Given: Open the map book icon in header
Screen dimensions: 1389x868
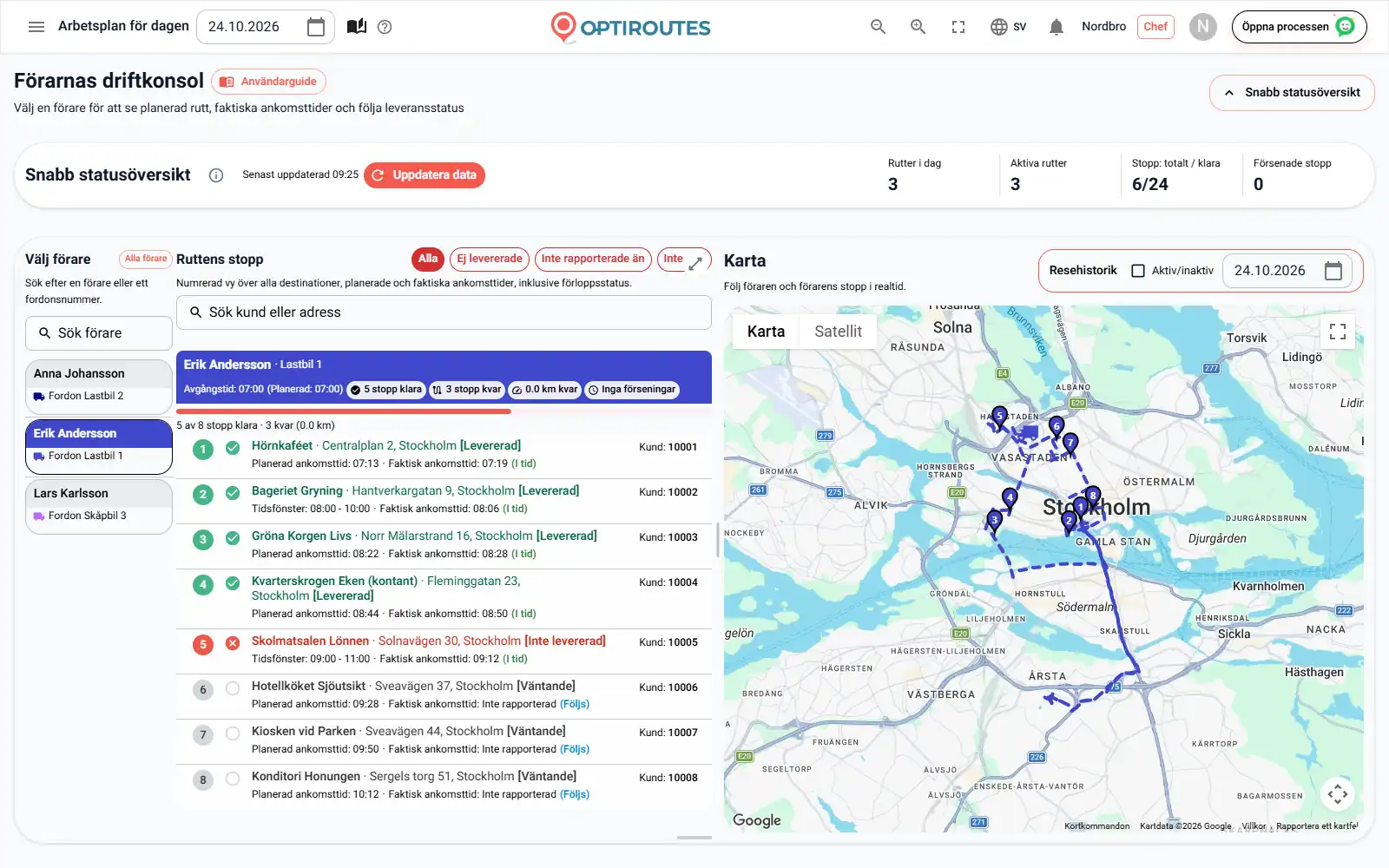Looking at the screenshot, I should point(356,27).
